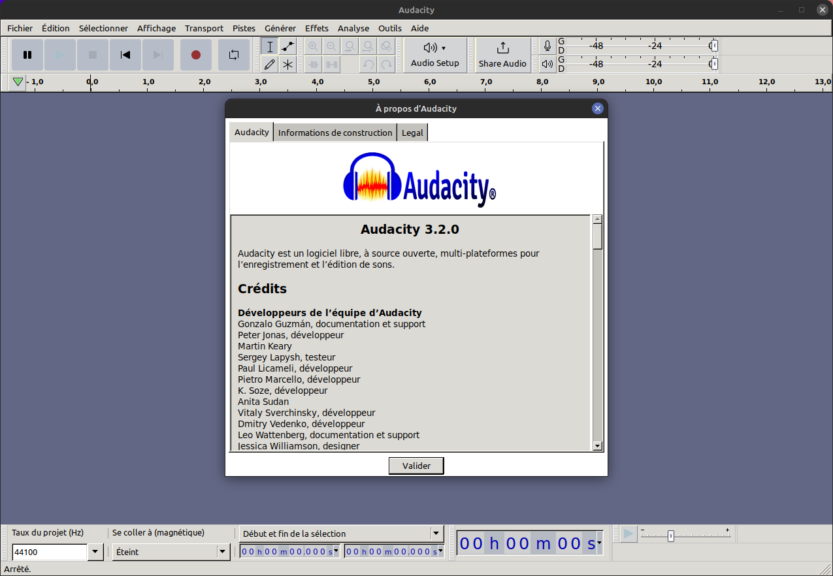833x576 pixels.
Task: Enable loop playback
Action: [x=233, y=55]
